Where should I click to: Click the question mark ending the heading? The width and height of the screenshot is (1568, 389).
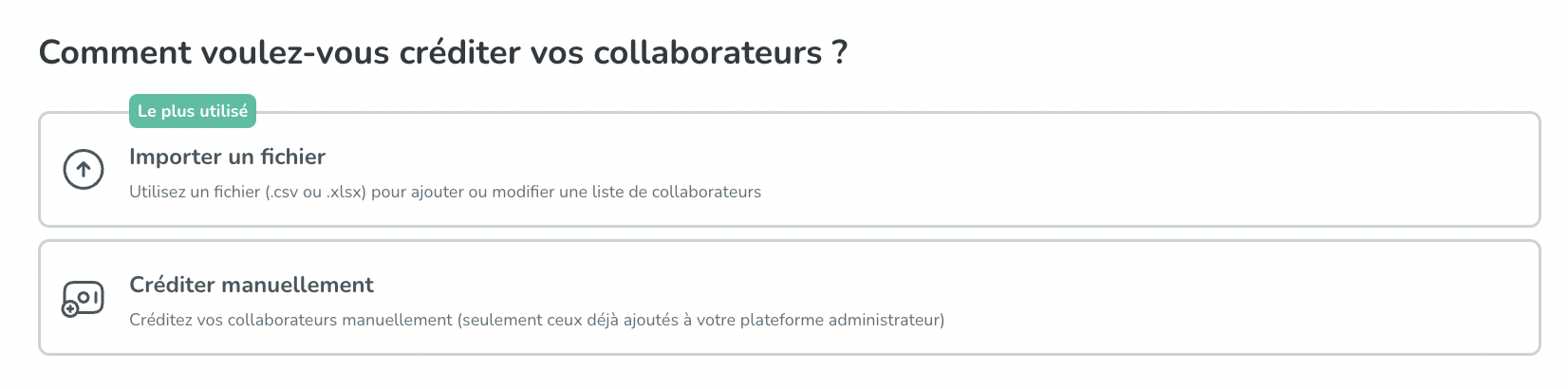click(839, 52)
